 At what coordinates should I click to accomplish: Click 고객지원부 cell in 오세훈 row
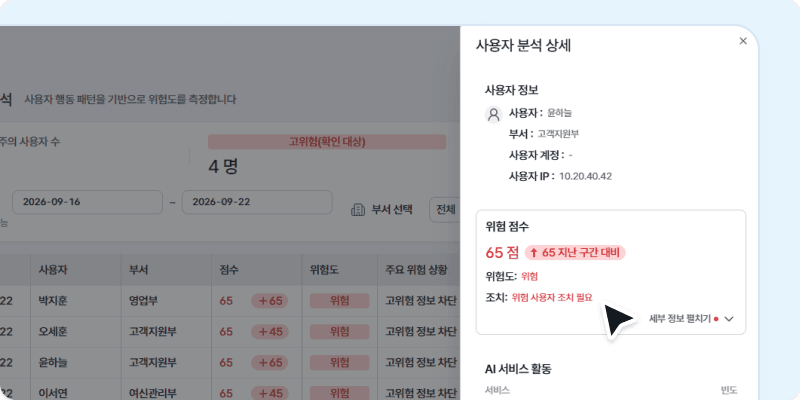pyautogui.click(x=153, y=332)
